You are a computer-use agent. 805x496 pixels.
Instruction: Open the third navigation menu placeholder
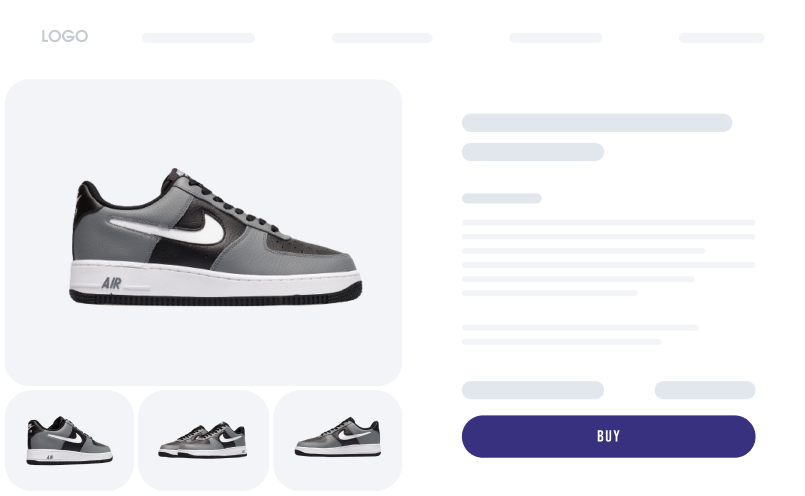point(555,38)
